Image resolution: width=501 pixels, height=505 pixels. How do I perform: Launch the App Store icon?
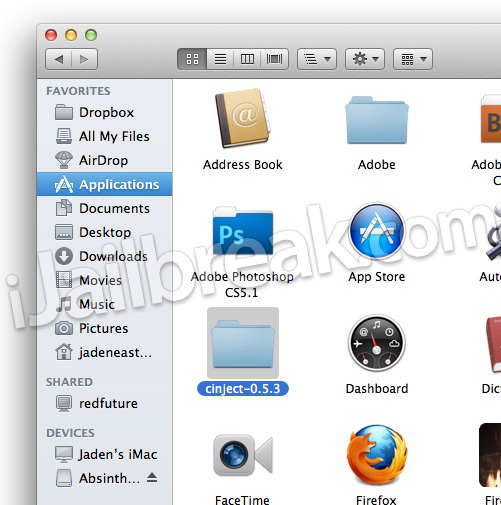point(377,231)
